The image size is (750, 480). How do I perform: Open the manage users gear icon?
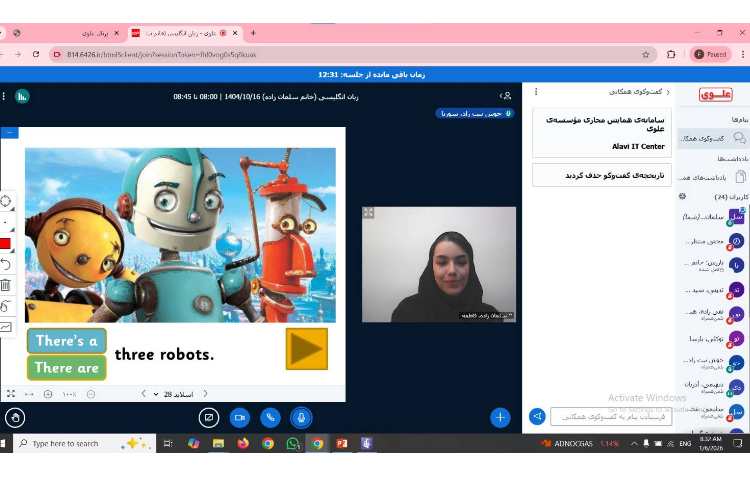(x=683, y=196)
